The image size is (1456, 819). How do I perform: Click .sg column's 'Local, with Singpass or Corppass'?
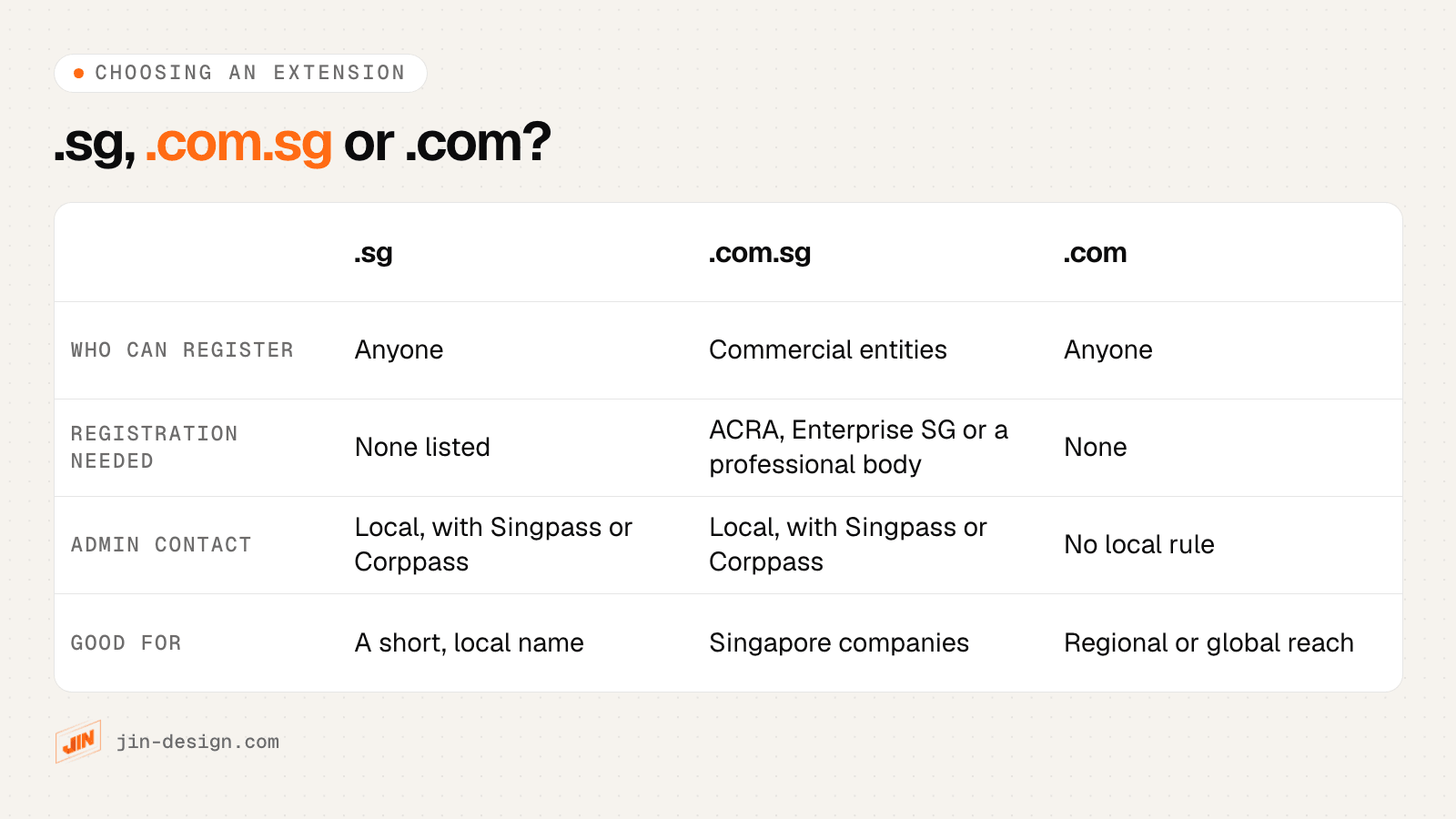pos(493,545)
